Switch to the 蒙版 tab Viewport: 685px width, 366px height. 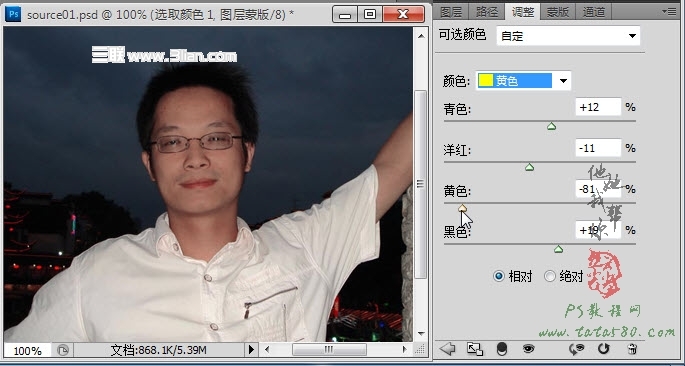[x=558, y=12]
